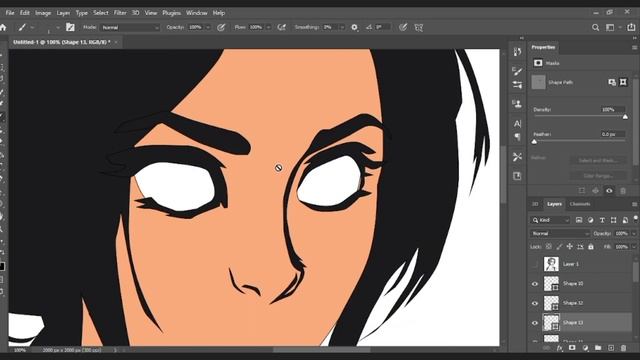Open the Brushes panel icon
The width and height of the screenshot is (640, 360).
point(517,71)
